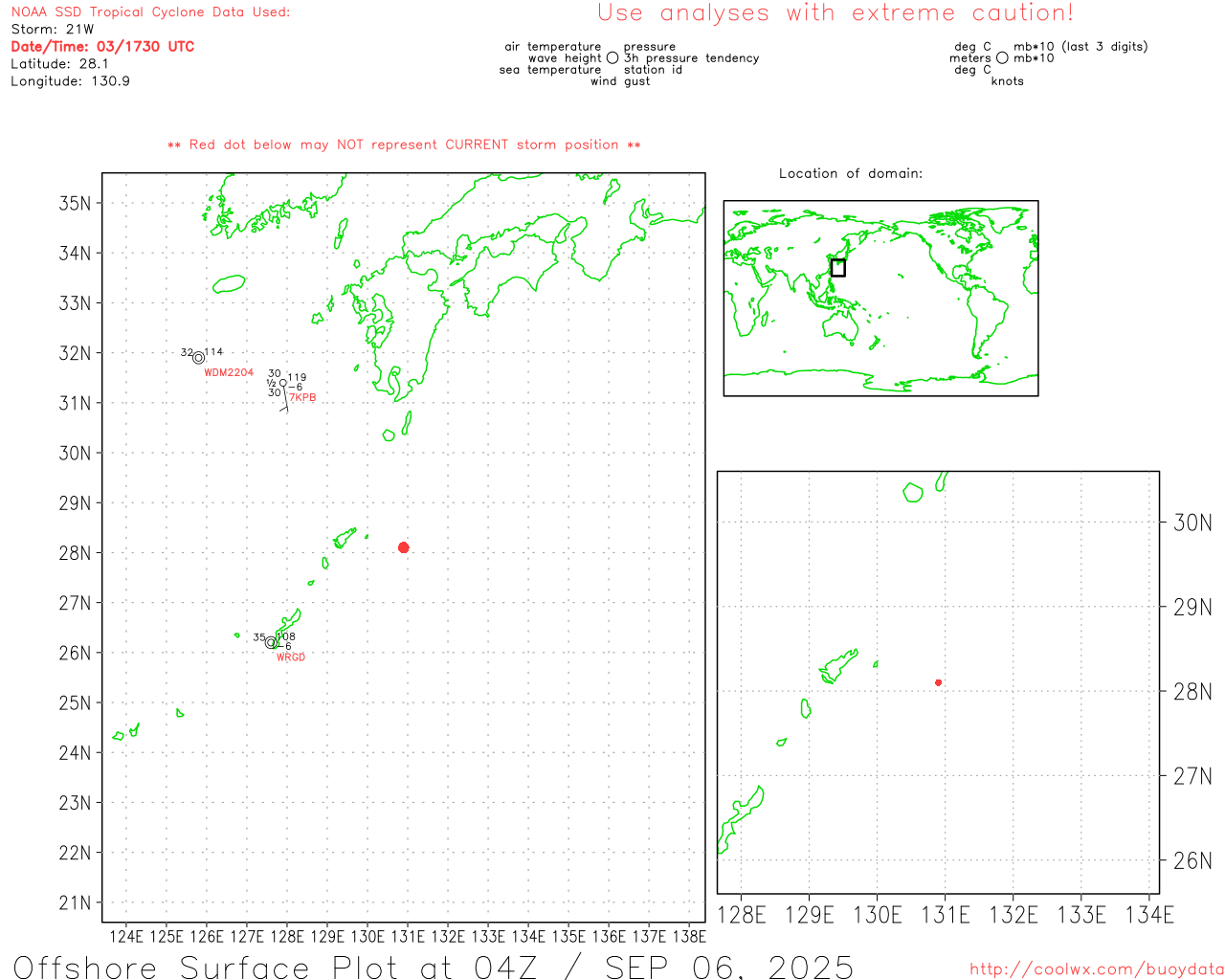This screenshot has height=980, width=1225.
Task: Click '133E' label on zoomed inset map
Action: 1081,915
